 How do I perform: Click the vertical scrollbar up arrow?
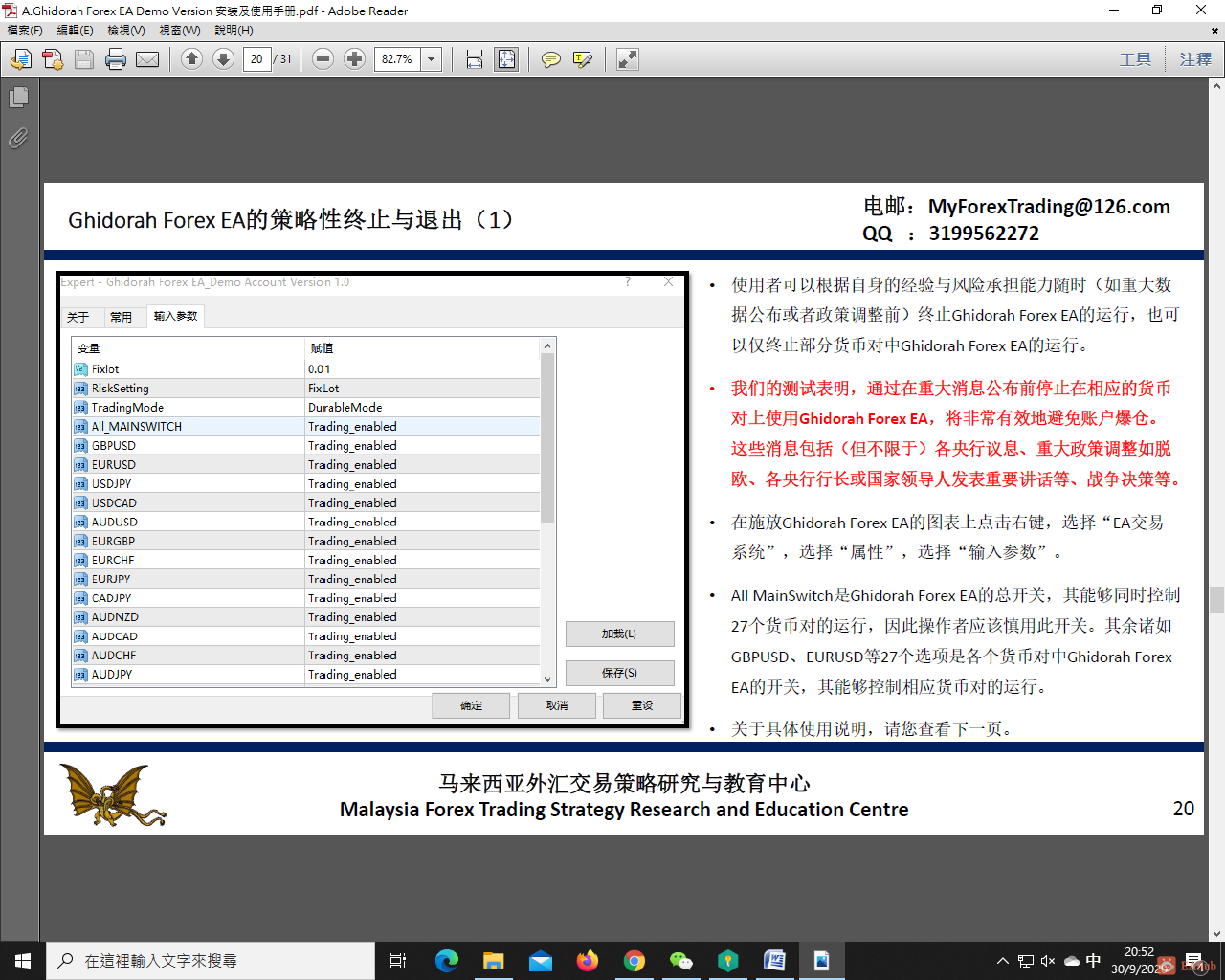coord(1217,86)
